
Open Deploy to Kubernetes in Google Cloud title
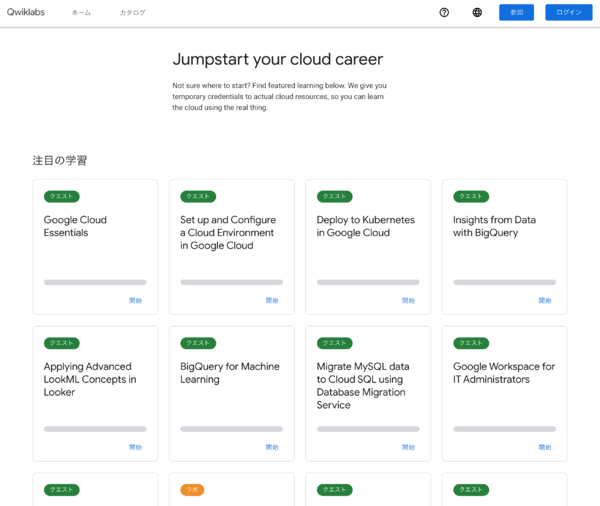365,226
